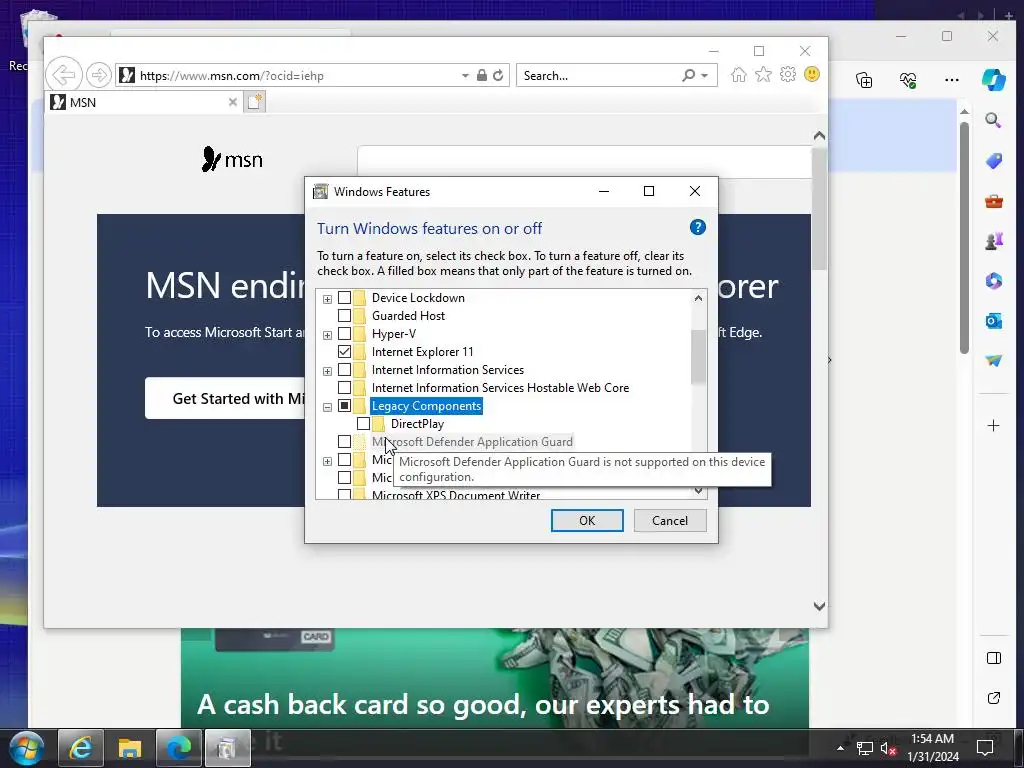Open the search provider dropdown arrow

pos(705,76)
